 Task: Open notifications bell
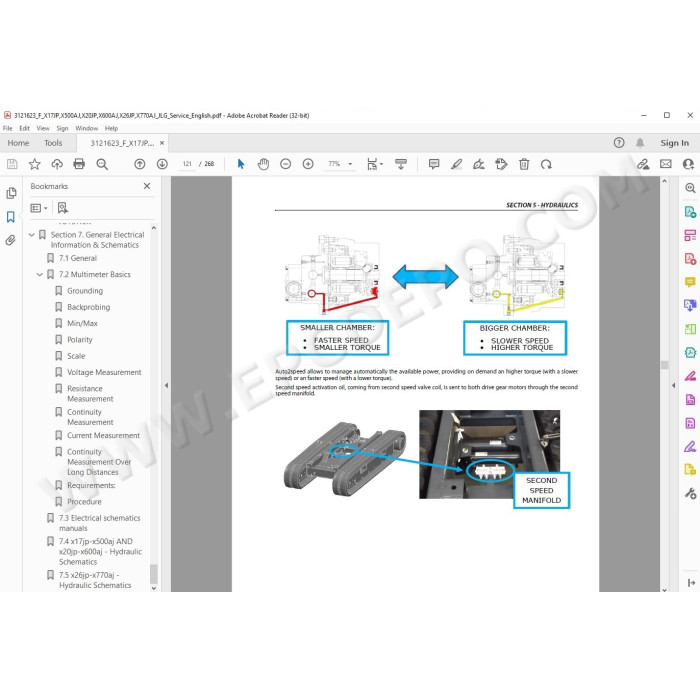pyautogui.click(x=640, y=143)
